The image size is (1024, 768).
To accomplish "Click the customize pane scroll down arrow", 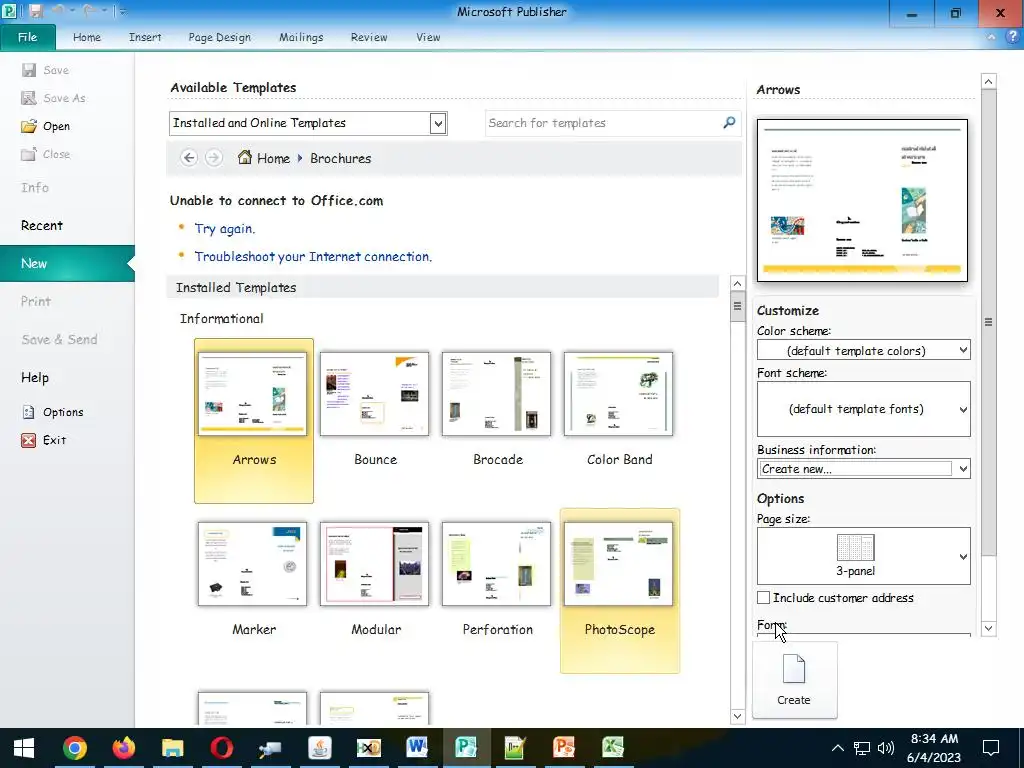I will coord(989,628).
